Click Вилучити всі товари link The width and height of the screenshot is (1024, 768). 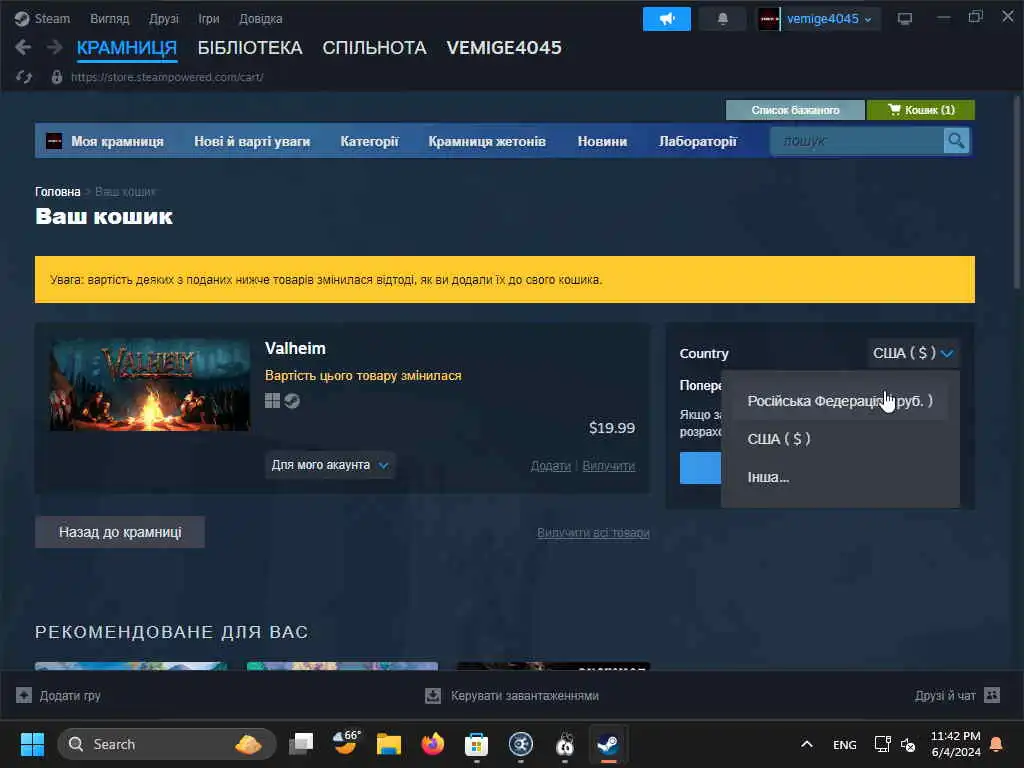click(x=593, y=533)
